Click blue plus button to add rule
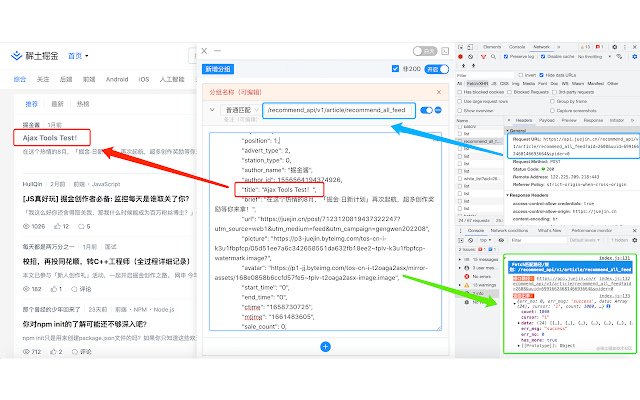The image size is (640, 400). 325,347
